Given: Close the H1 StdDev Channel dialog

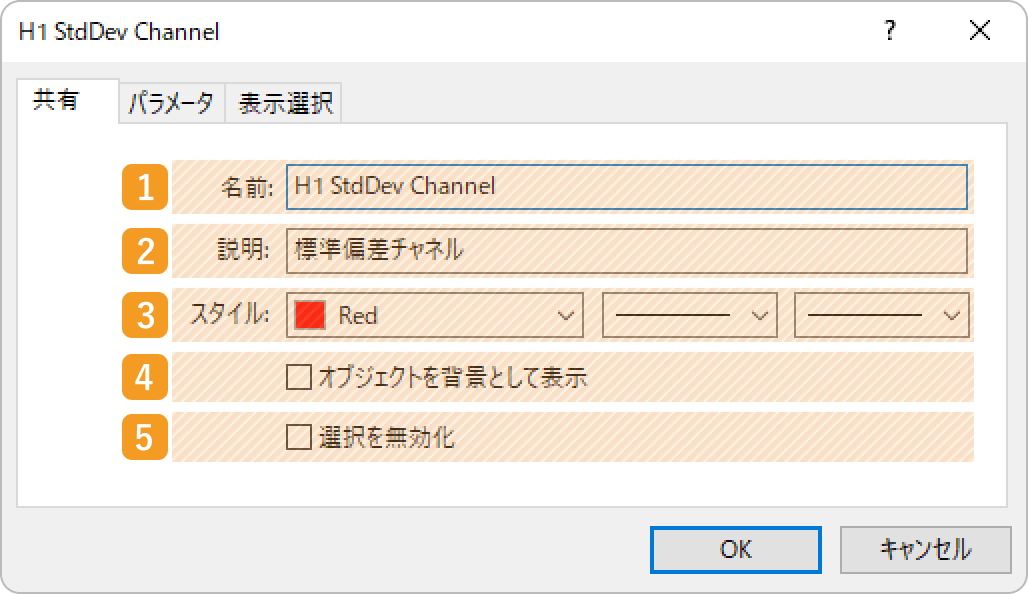Looking at the screenshot, I should tap(980, 30).
